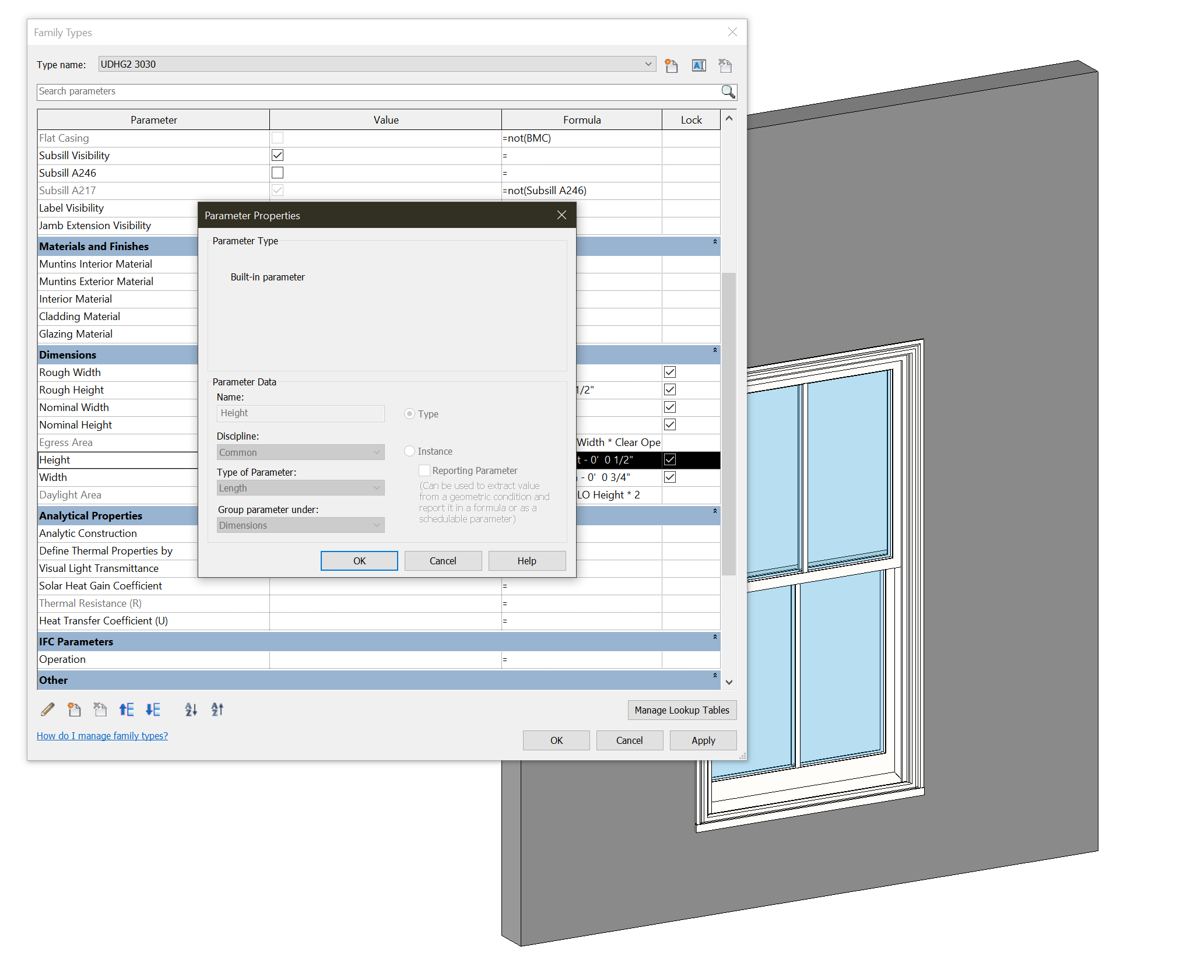Delete the UDHG2 3030 type icon

click(x=725, y=65)
